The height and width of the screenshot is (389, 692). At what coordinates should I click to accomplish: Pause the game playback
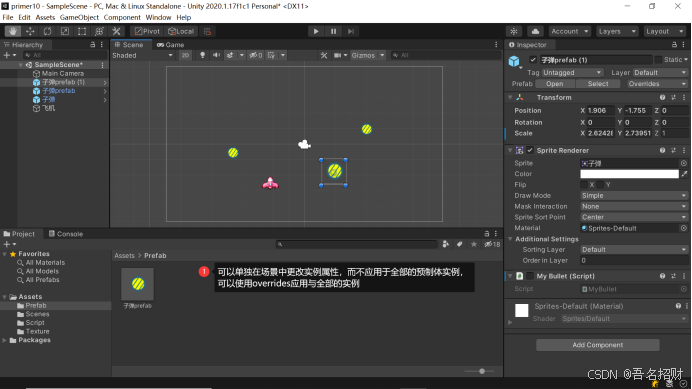pyautogui.click(x=333, y=31)
